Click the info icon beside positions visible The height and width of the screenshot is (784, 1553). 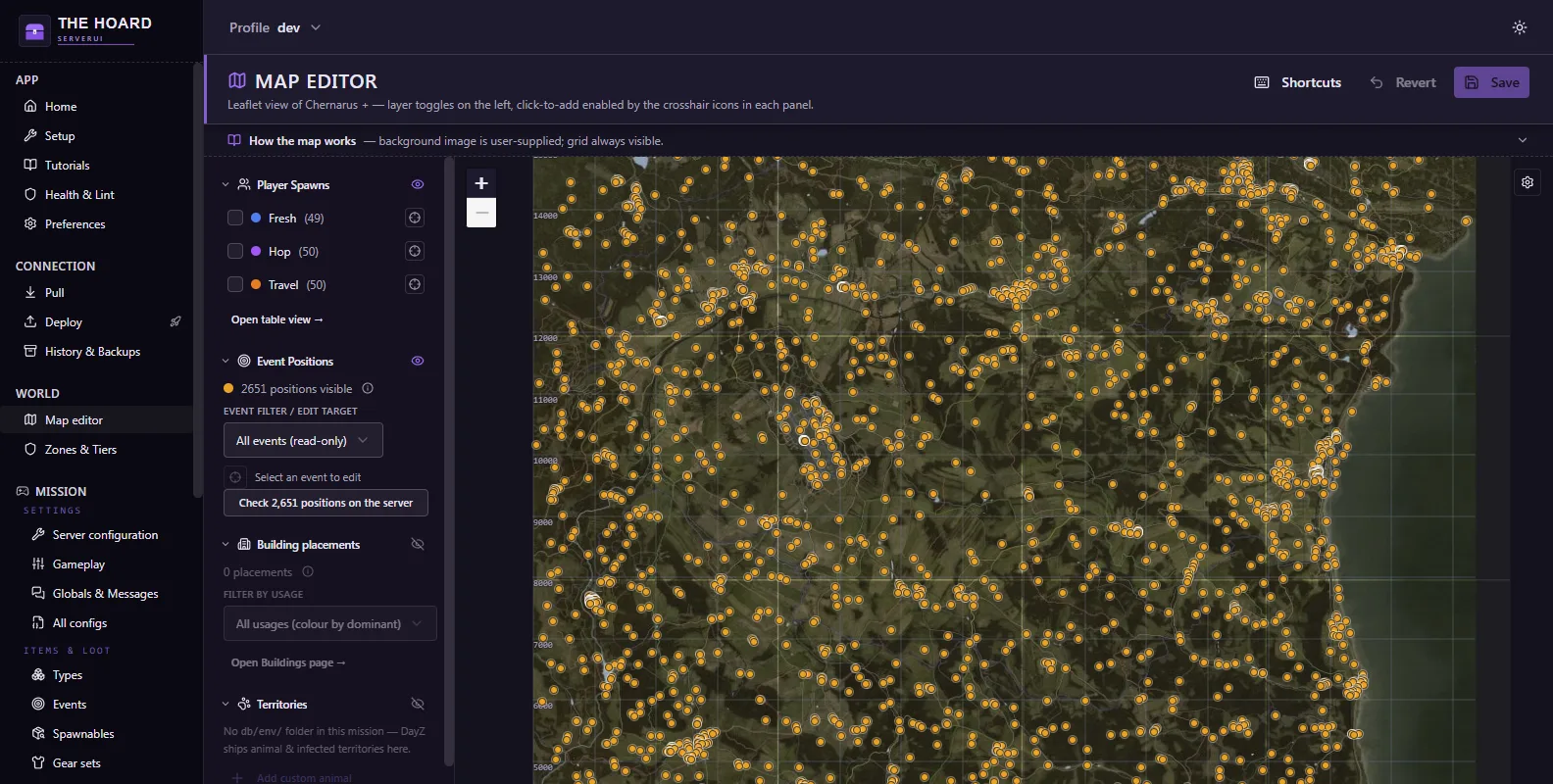coord(368,388)
